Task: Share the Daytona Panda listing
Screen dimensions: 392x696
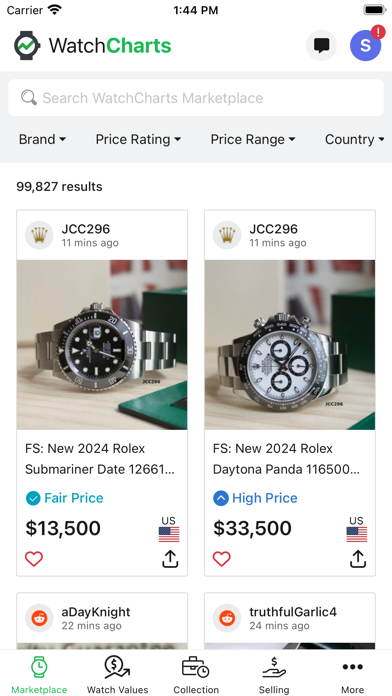Action: [x=358, y=559]
